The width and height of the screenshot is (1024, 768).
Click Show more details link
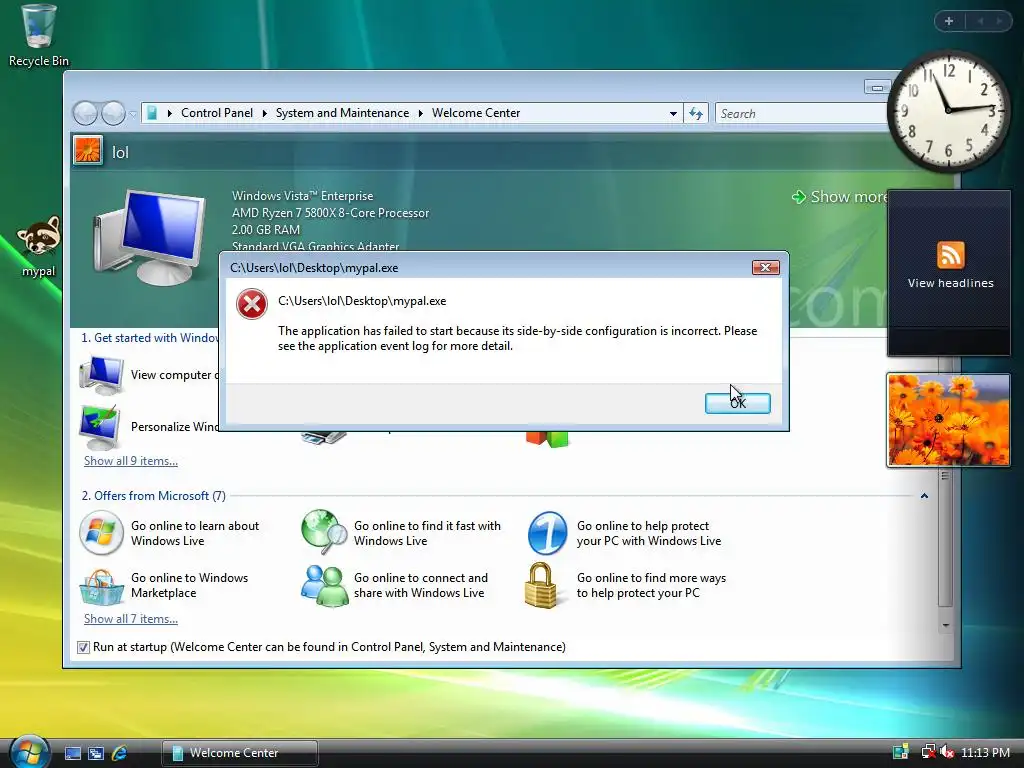[841, 197]
